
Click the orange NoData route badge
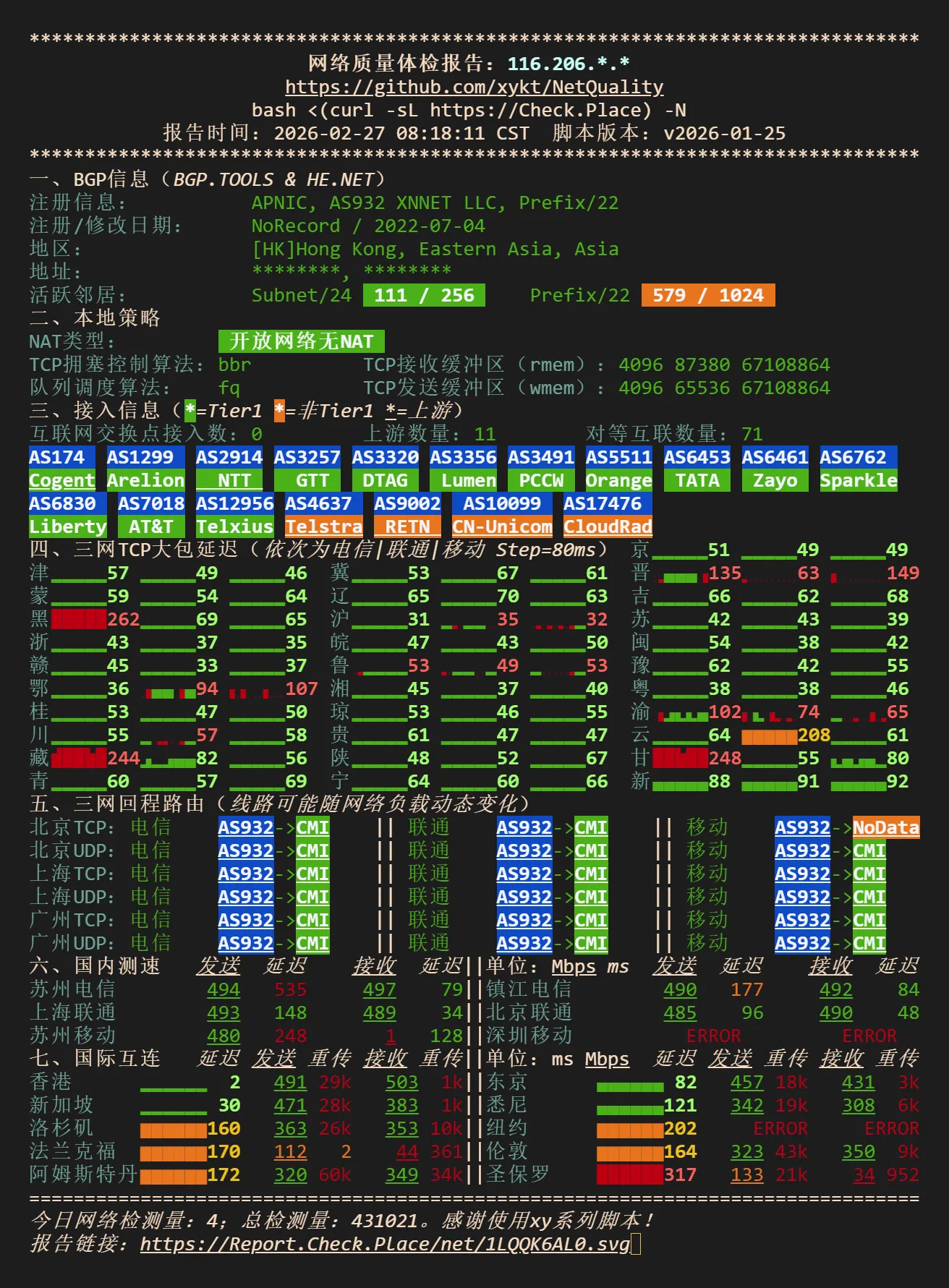point(885,828)
